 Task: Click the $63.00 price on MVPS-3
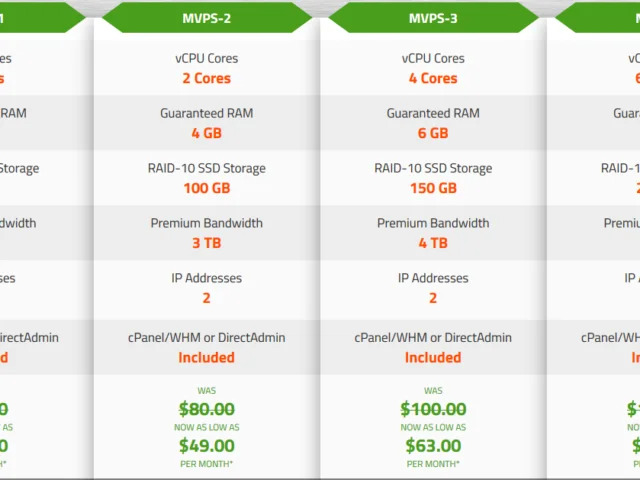(x=433, y=446)
